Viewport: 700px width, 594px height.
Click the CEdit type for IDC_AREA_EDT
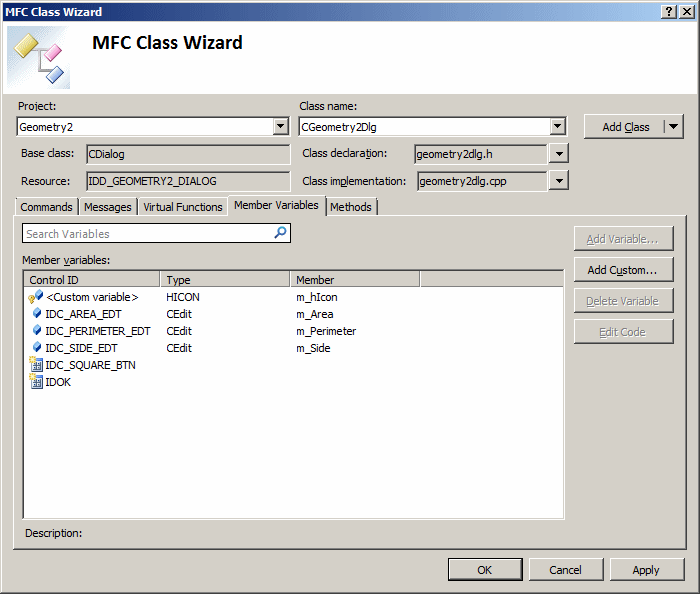coord(179,314)
